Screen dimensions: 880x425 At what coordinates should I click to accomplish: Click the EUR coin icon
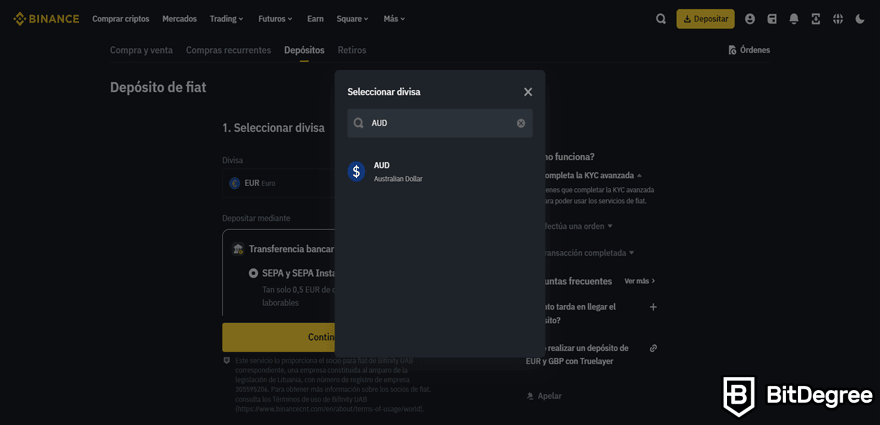click(235, 183)
